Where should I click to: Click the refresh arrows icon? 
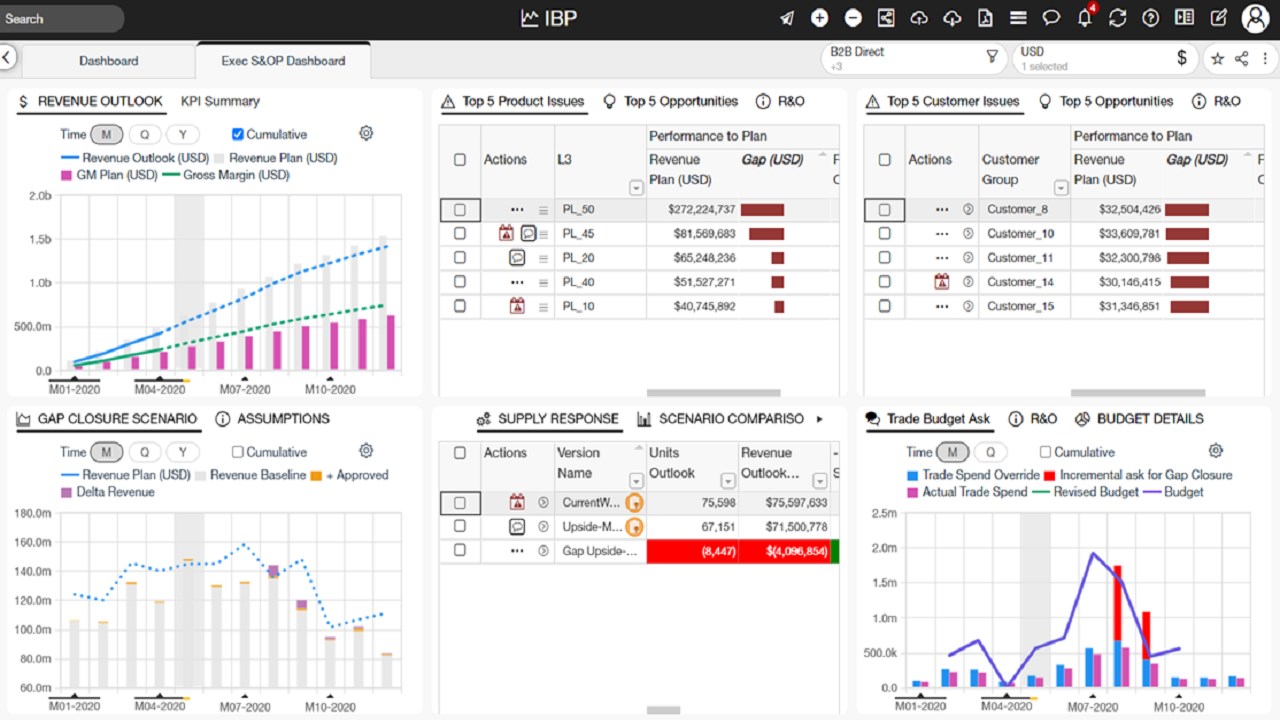coord(1118,18)
